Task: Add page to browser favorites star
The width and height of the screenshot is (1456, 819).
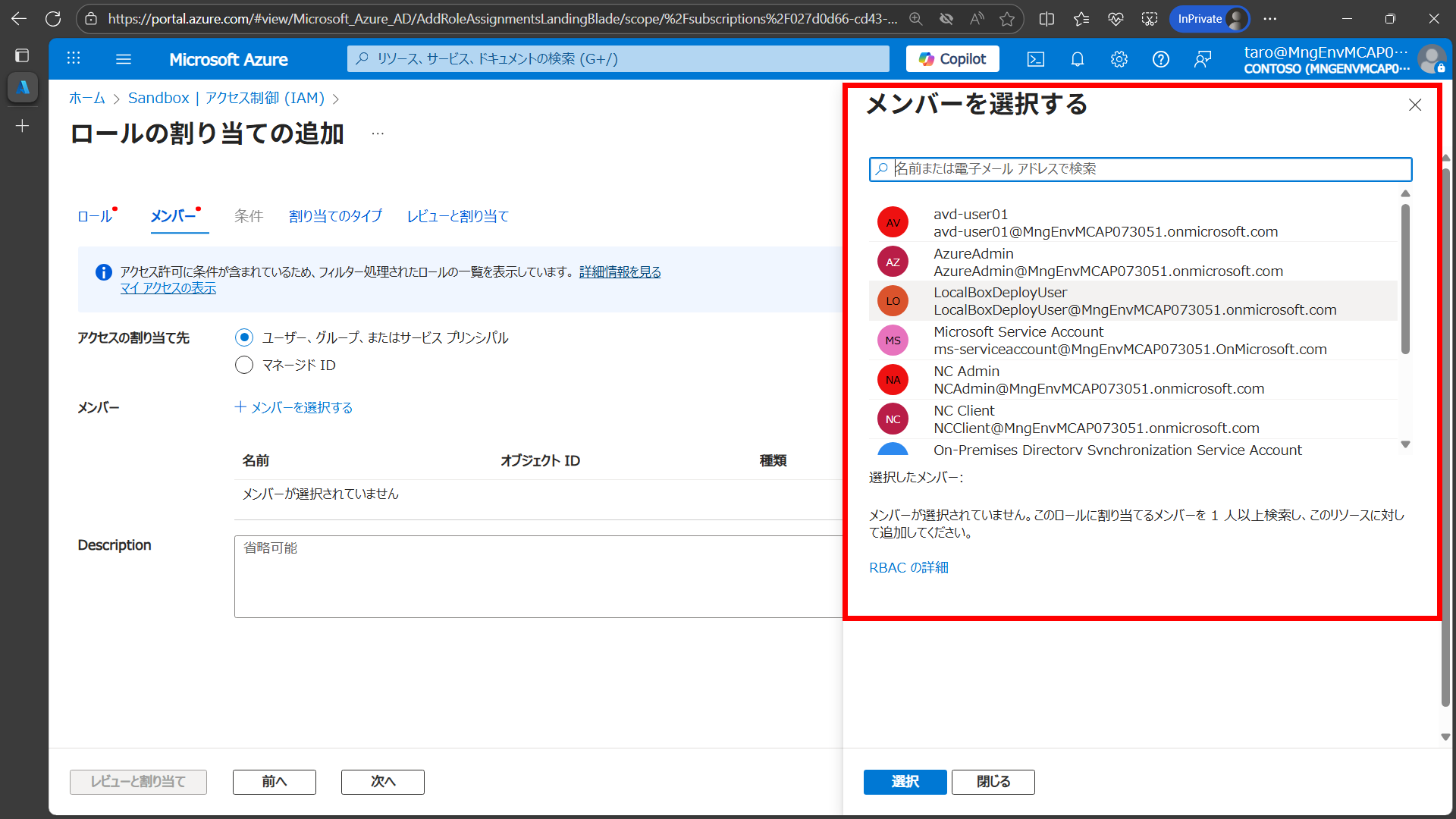Action: coord(1007,19)
